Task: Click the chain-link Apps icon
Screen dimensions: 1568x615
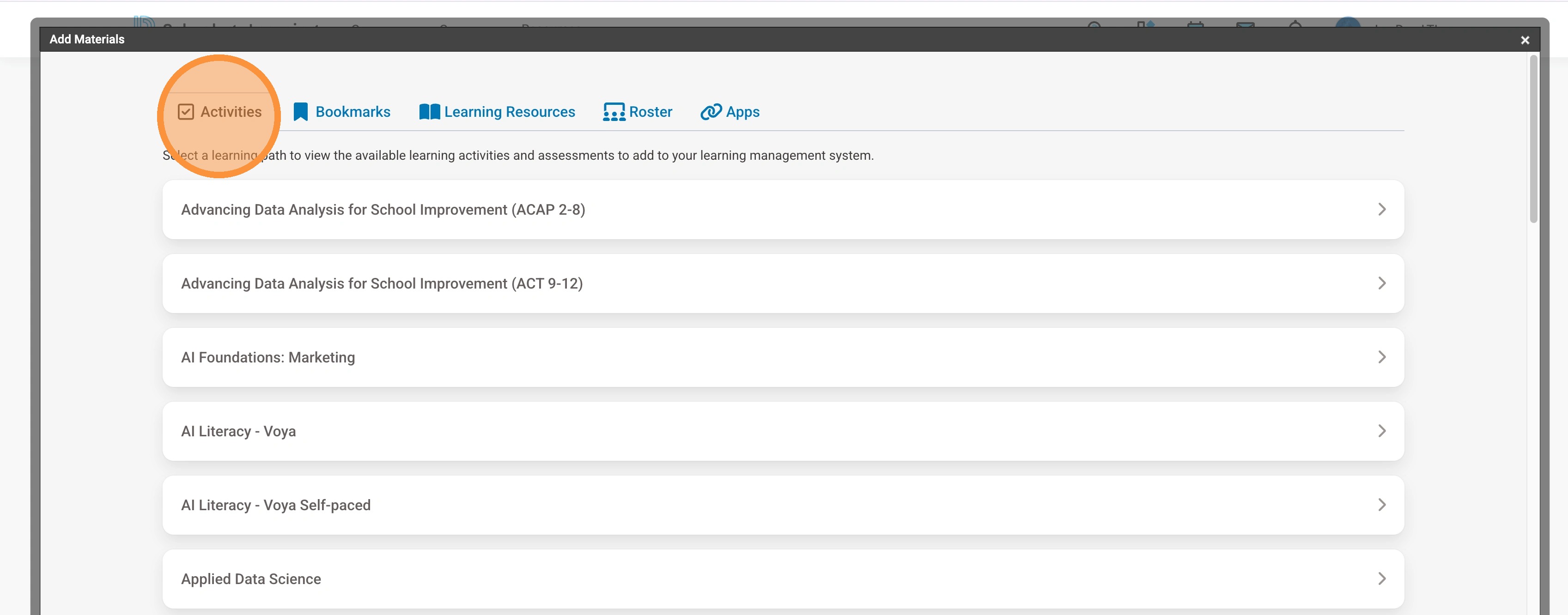Action: (x=711, y=112)
